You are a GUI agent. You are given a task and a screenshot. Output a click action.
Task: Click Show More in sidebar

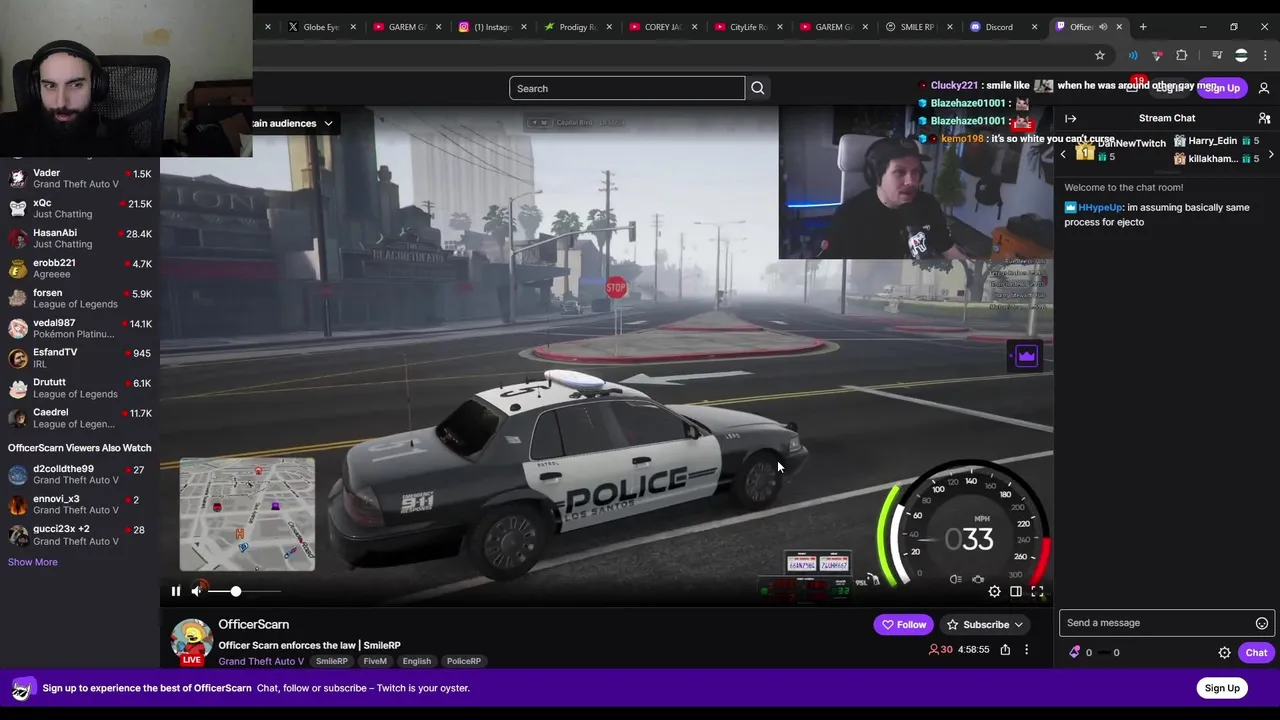tap(33, 562)
